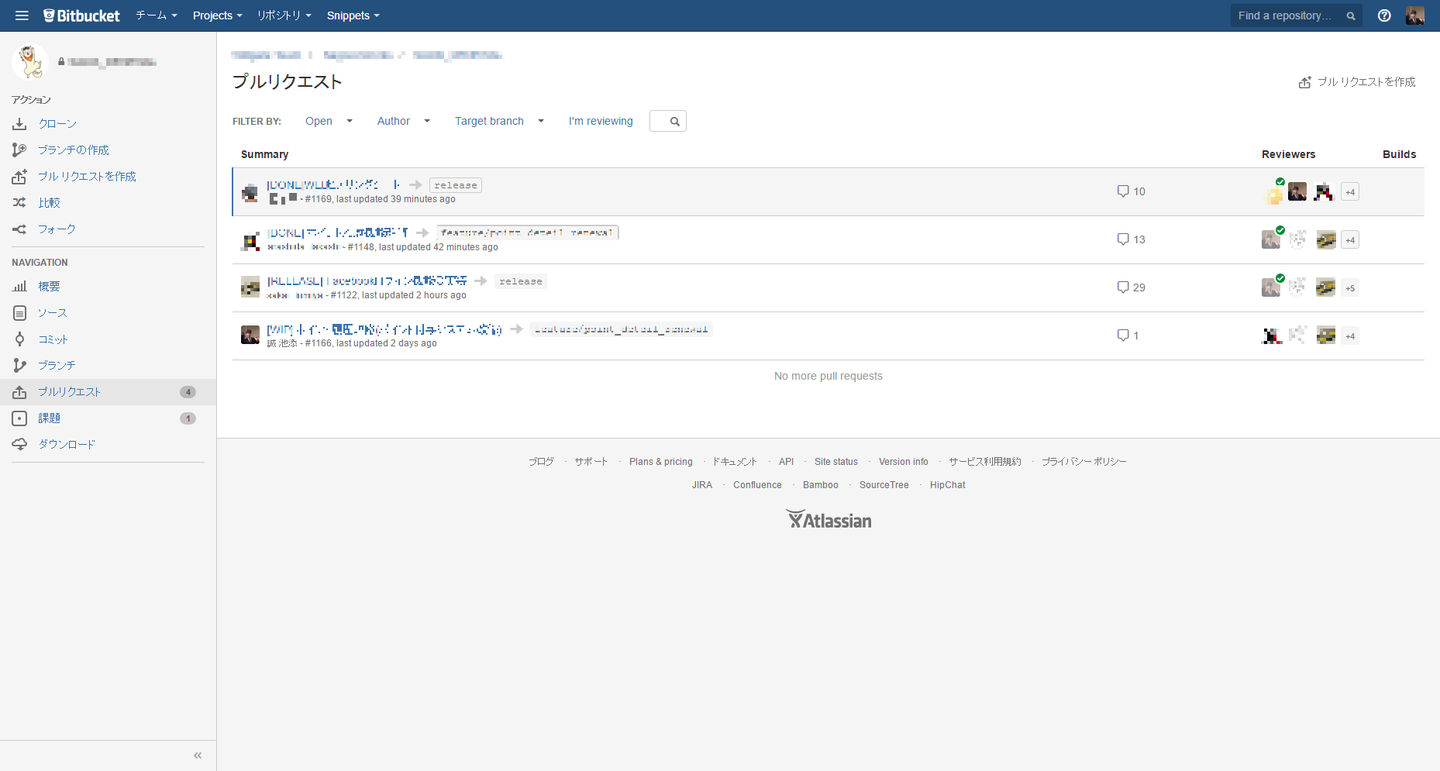Open pull request #1166 title link
Image resolution: width=1440 pixels, height=771 pixels.
[x=384, y=329]
